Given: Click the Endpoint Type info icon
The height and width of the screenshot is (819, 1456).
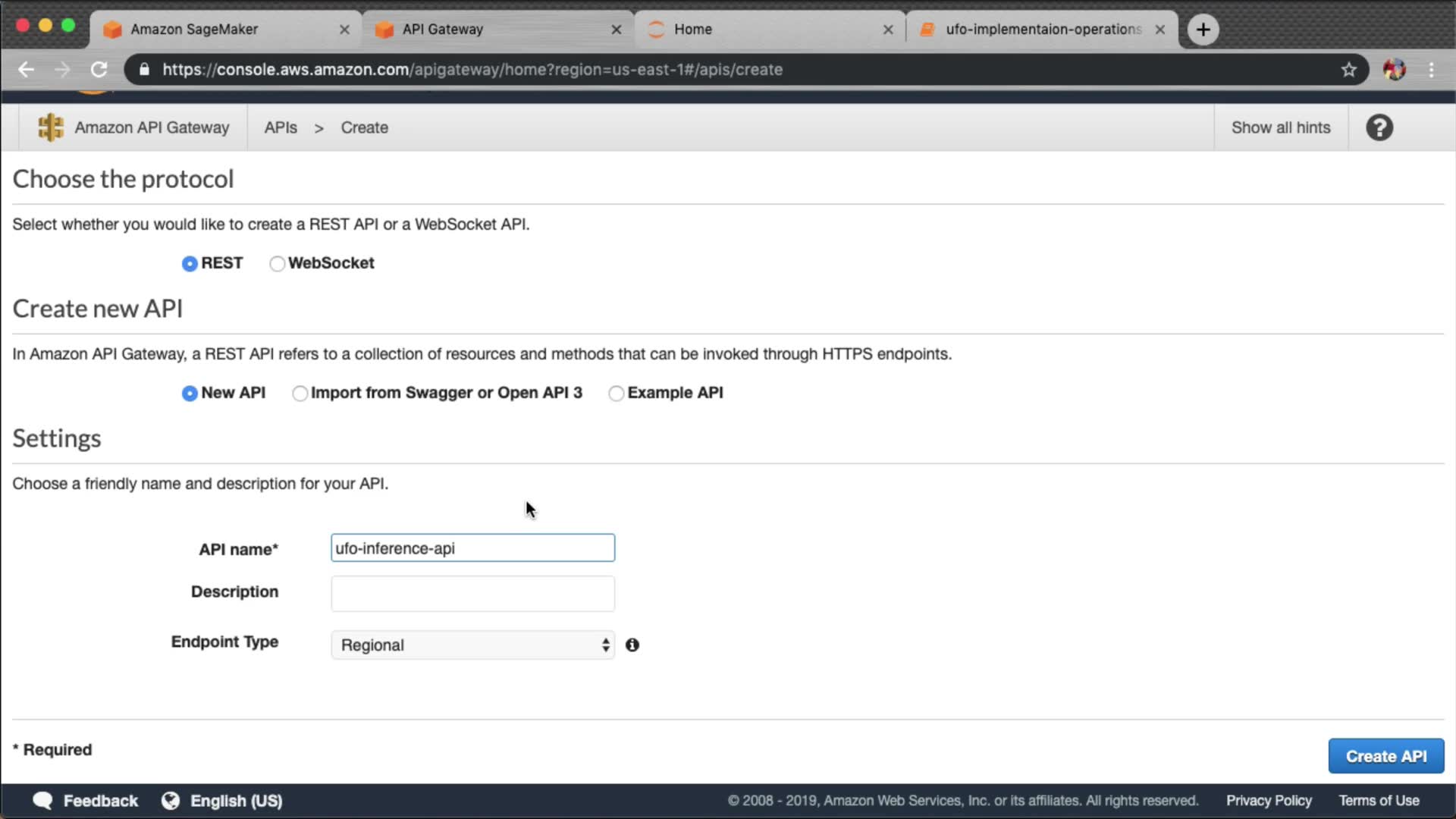Looking at the screenshot, I should [x=632, y=645].
